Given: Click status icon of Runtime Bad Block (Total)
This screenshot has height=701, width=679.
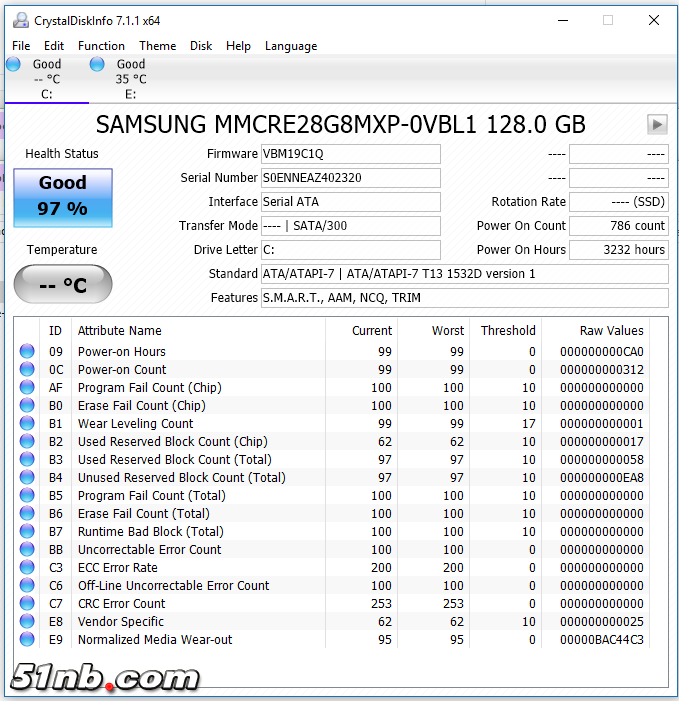Looking at the screenshot, I should (27, 531).
